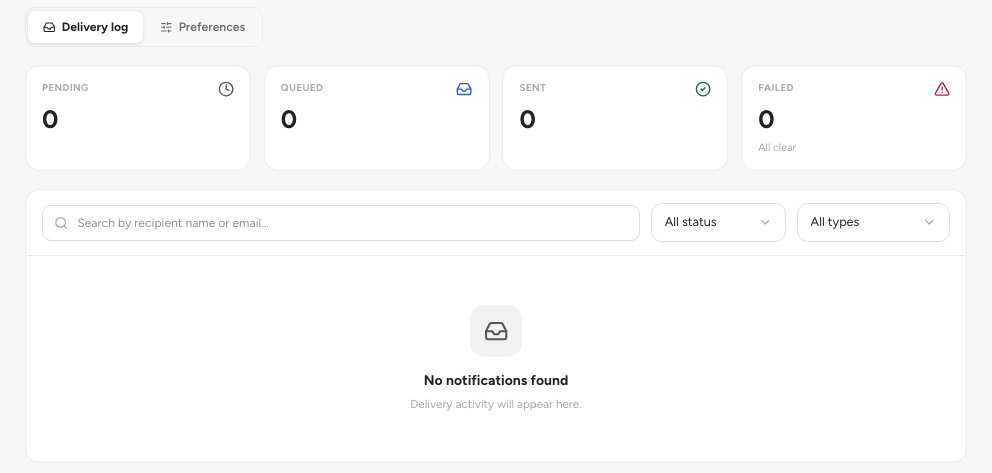Viewport: 992px width, 473px height.
Task: Click the 'No notifications found' heading
Action: pos(496,380)
